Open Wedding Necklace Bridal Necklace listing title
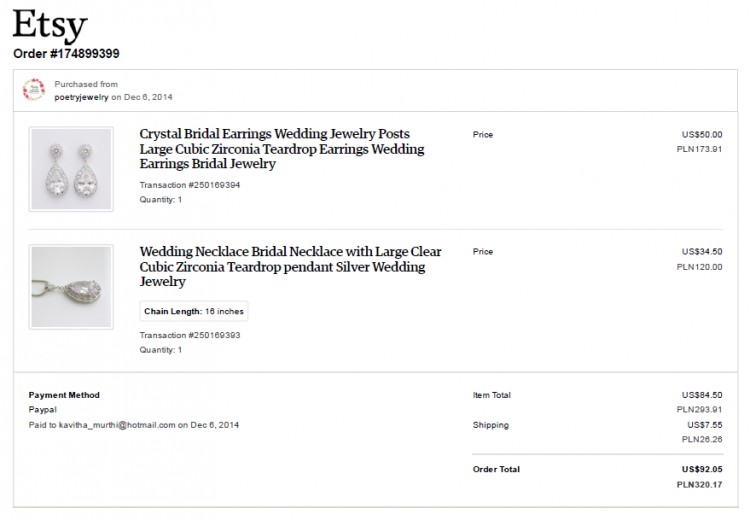This screenshot has height=520, width=750. click(x=290, y=266)
